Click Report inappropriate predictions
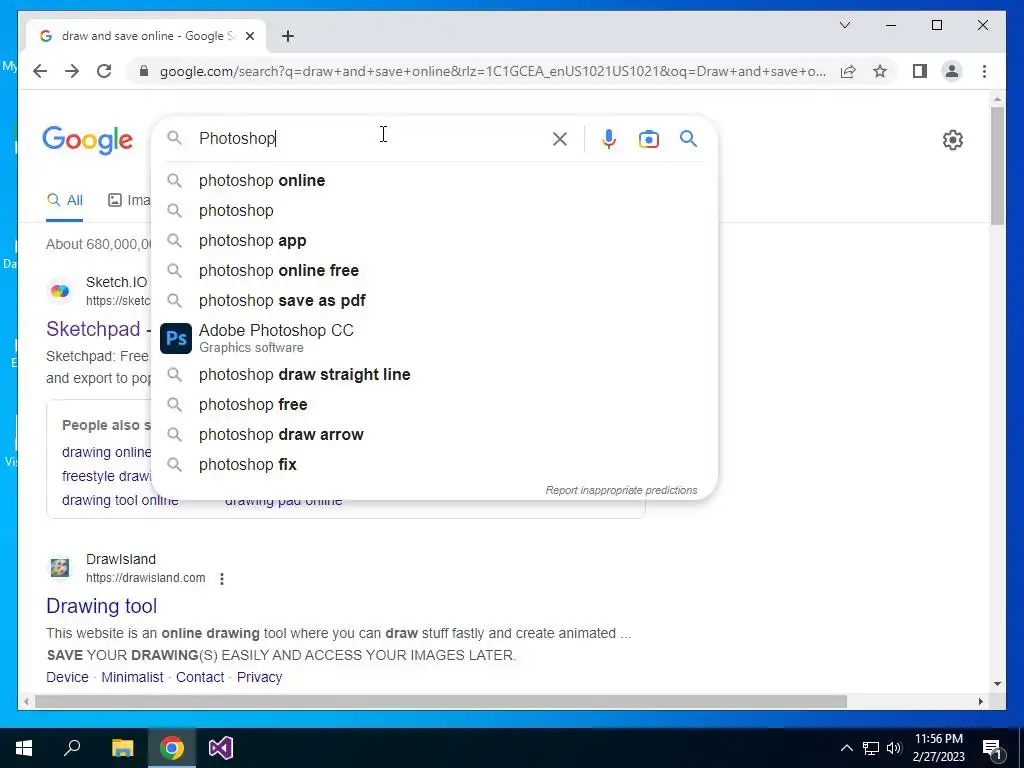The height and width of the screenshot is (768, 1024). click(x=621, y=490)
